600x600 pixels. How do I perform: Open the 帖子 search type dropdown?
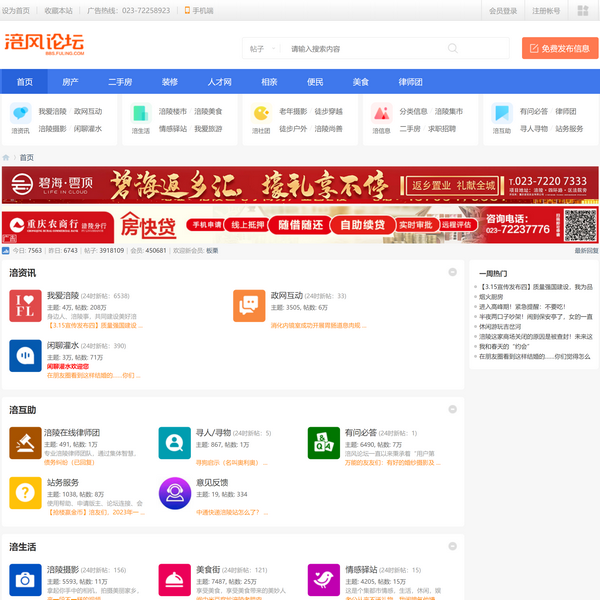[x=262, y=48]
